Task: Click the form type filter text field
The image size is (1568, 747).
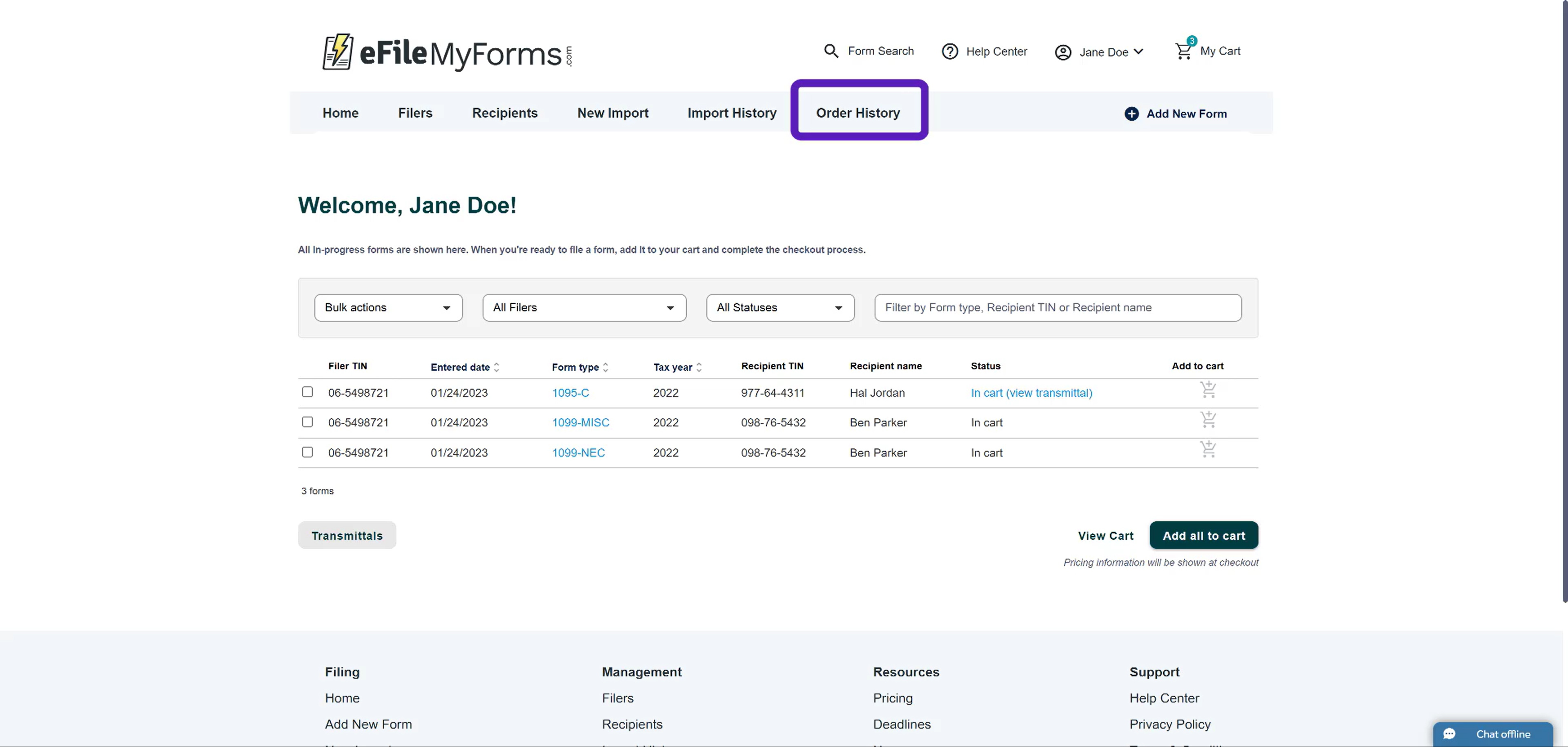Action: [1057, 308]
